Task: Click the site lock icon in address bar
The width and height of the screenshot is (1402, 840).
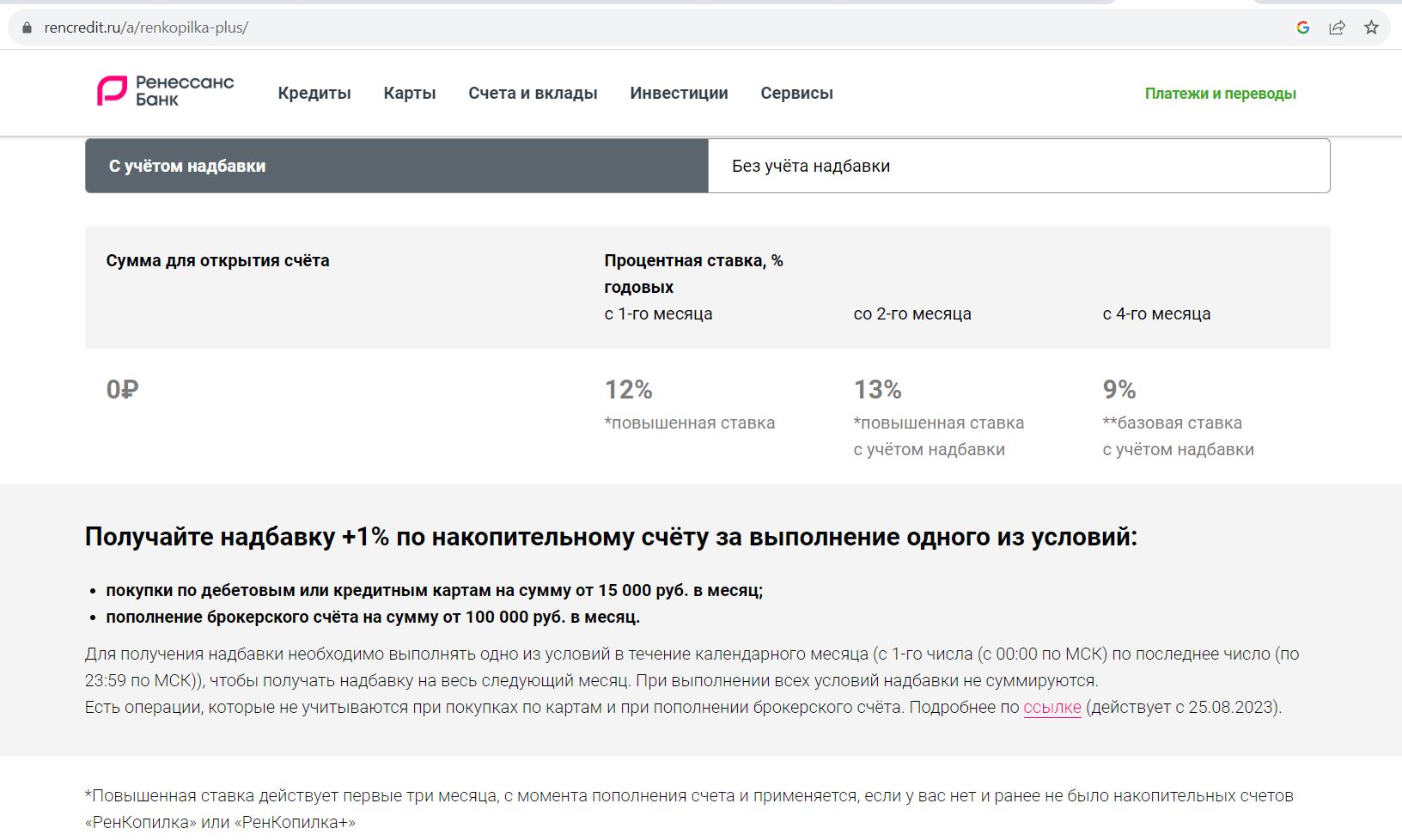Action: [x=27, y=27]
